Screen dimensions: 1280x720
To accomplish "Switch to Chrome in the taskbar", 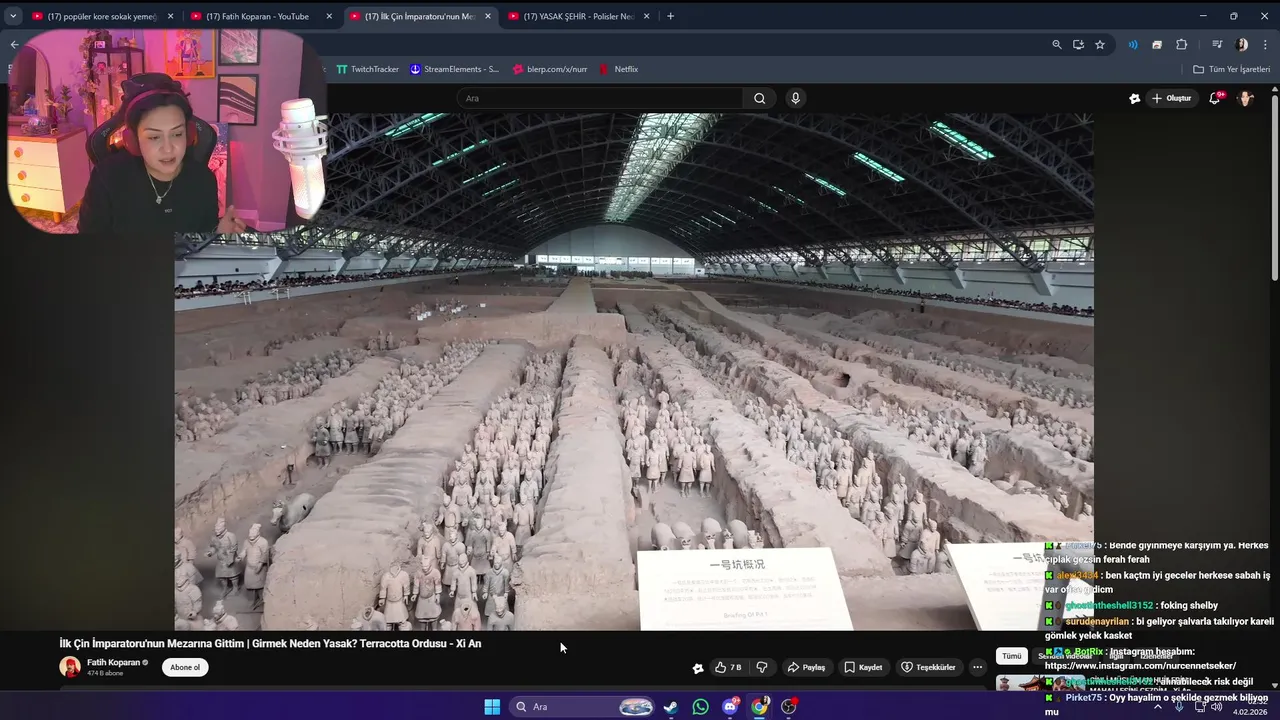I will (x=760, y=707).
